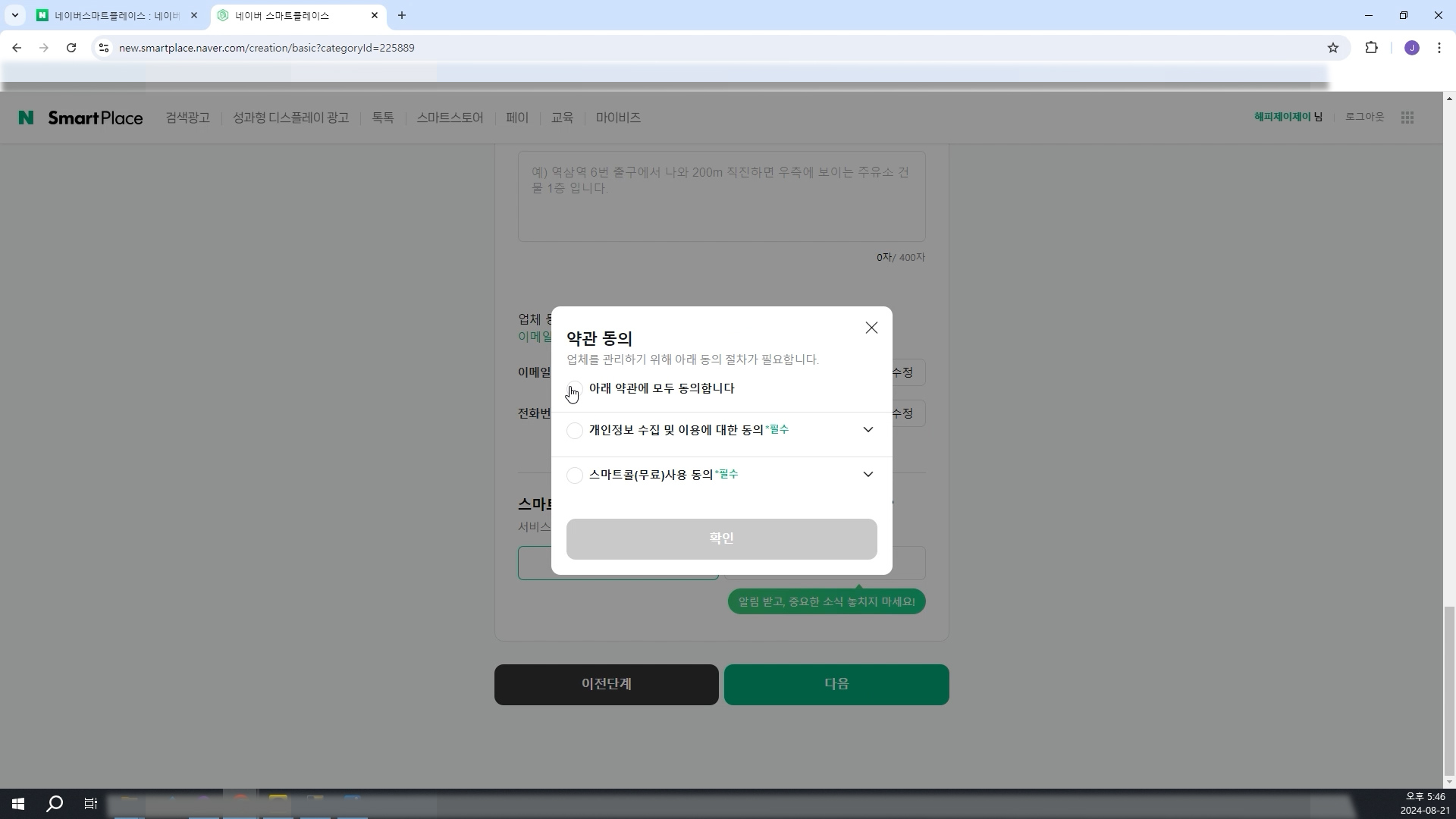Click the Naver N logo icon
The width and height of the screenshot is (1456, 819).
tap(26, 118)
